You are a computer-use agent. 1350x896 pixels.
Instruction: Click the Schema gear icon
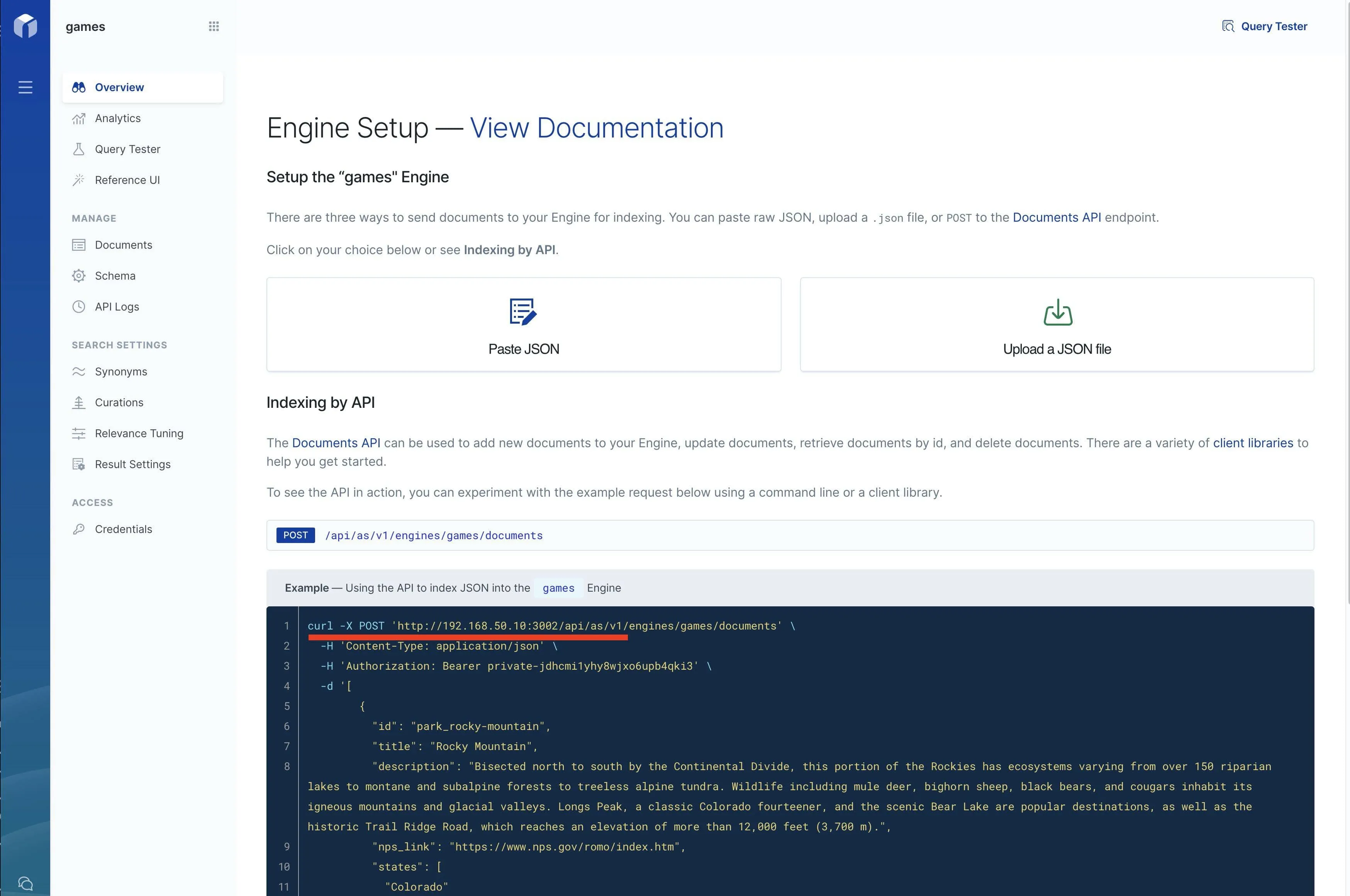pos(79,276)
